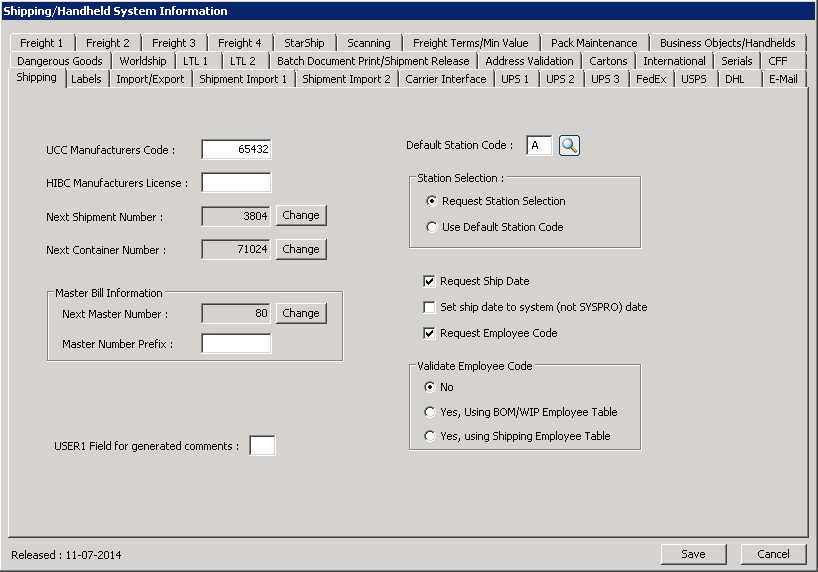
Task: Click the Cancel button
Action: click(x=773, y=554)
